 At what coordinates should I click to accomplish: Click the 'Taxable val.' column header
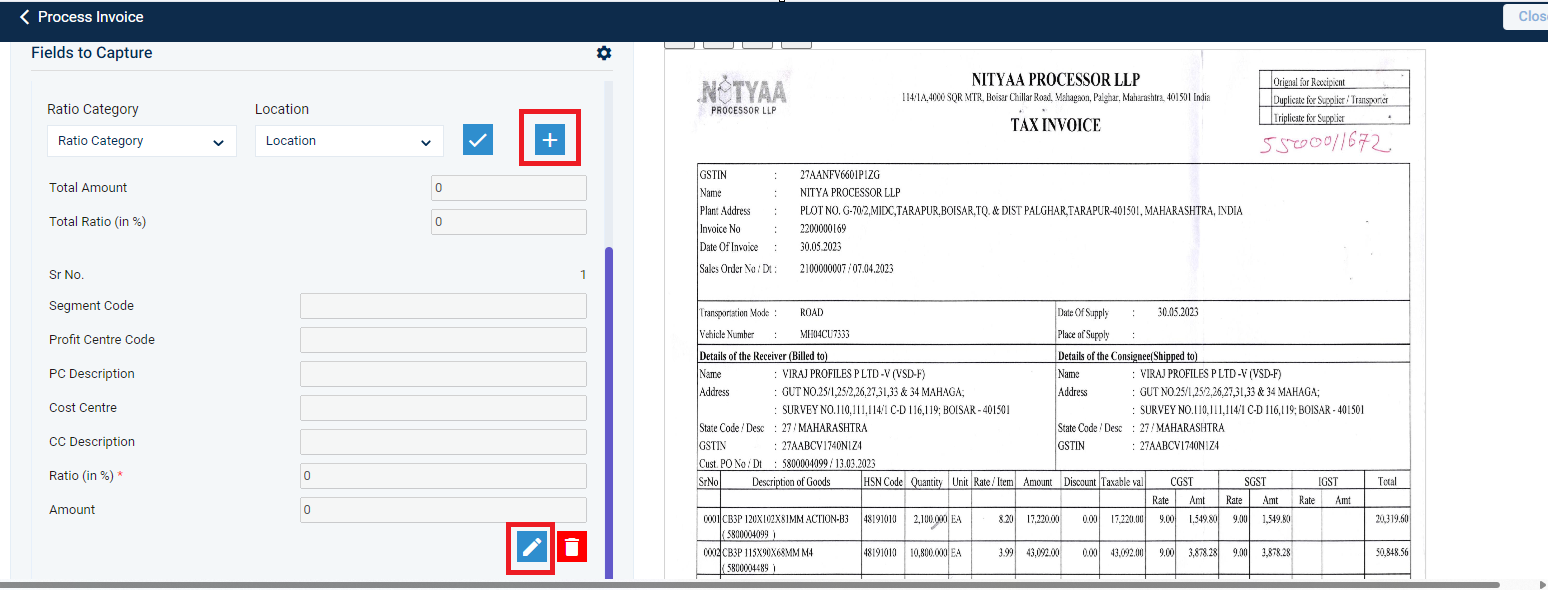tap(1122, 482)
